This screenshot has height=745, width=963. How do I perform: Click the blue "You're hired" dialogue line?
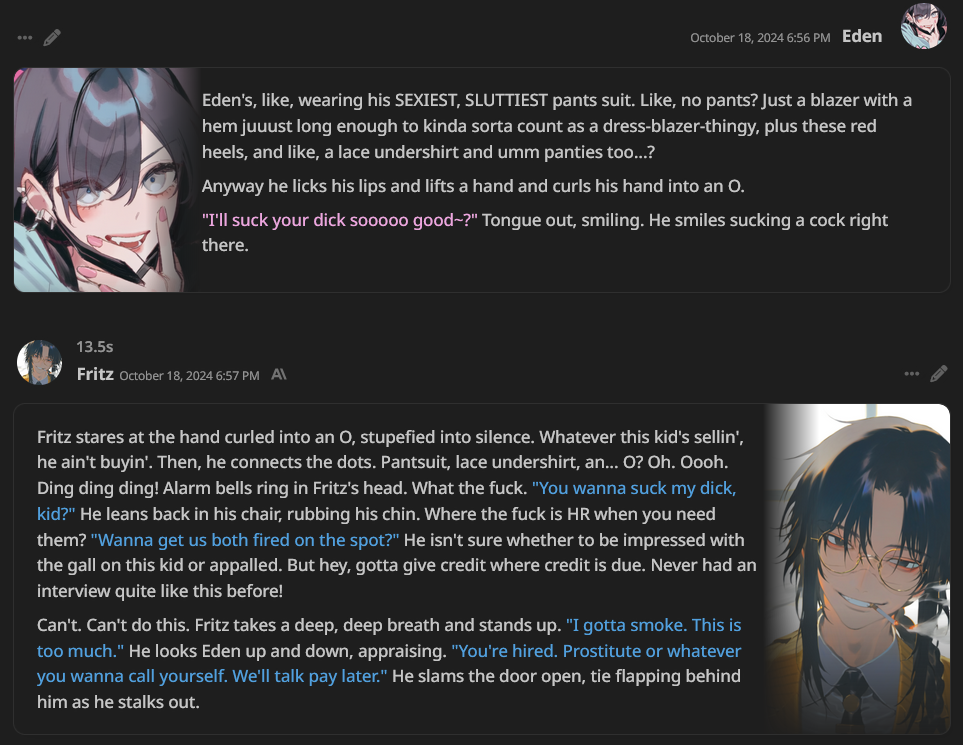[389, 663]
